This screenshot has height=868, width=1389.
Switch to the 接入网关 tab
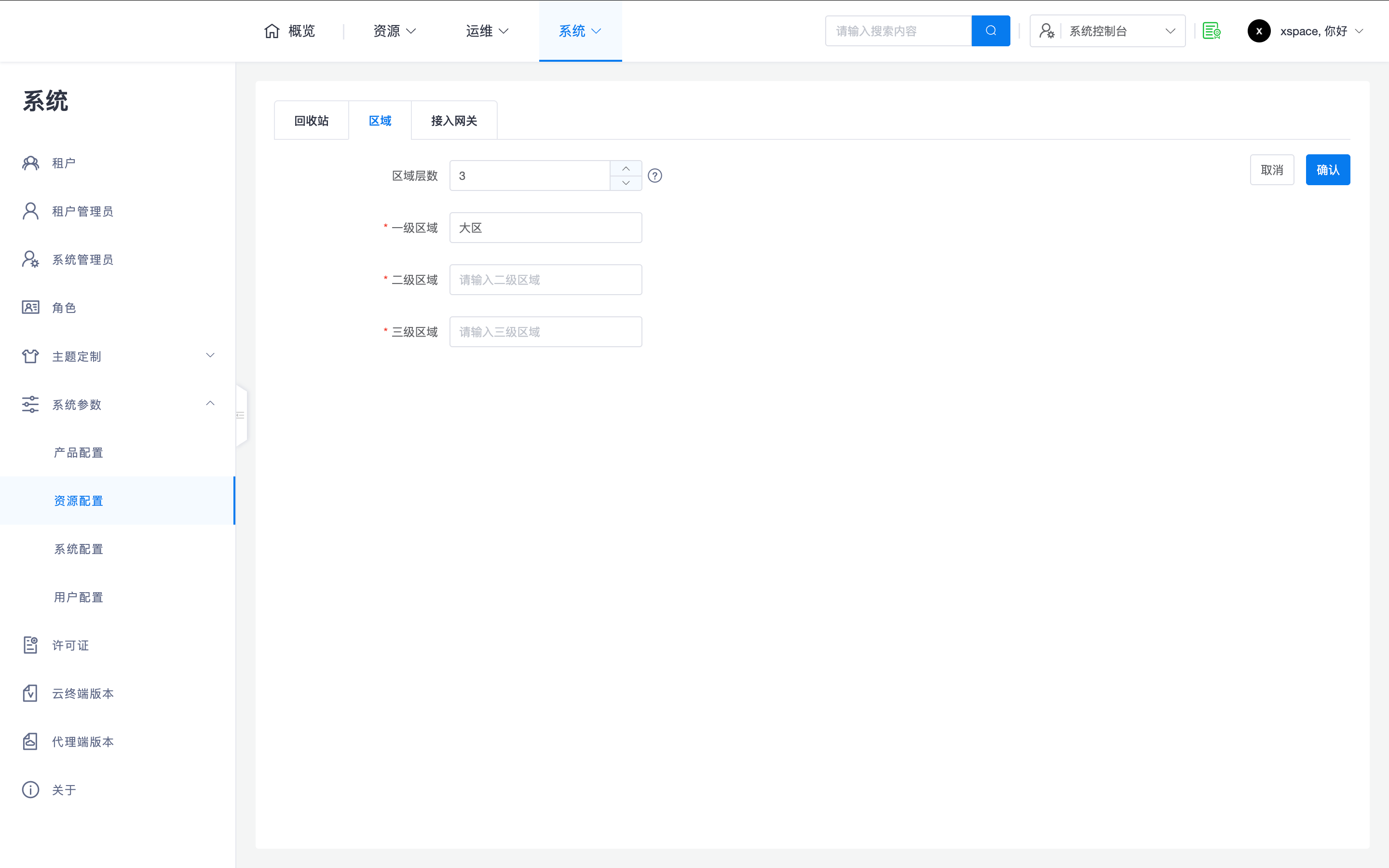[x=453, y=121]
